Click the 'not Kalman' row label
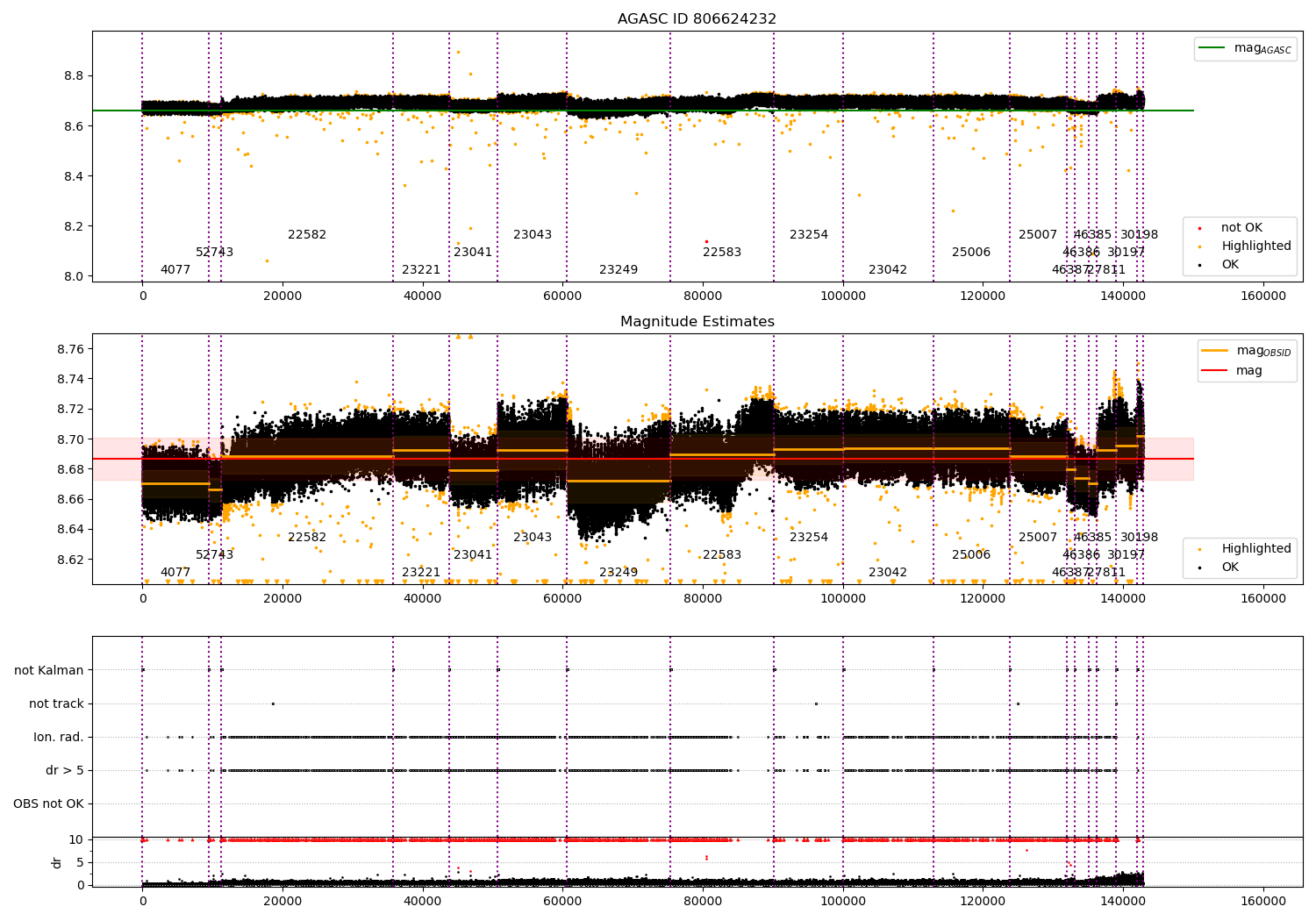The height and width of the screenshot is (921, 1316). click(x=49, y=670)
